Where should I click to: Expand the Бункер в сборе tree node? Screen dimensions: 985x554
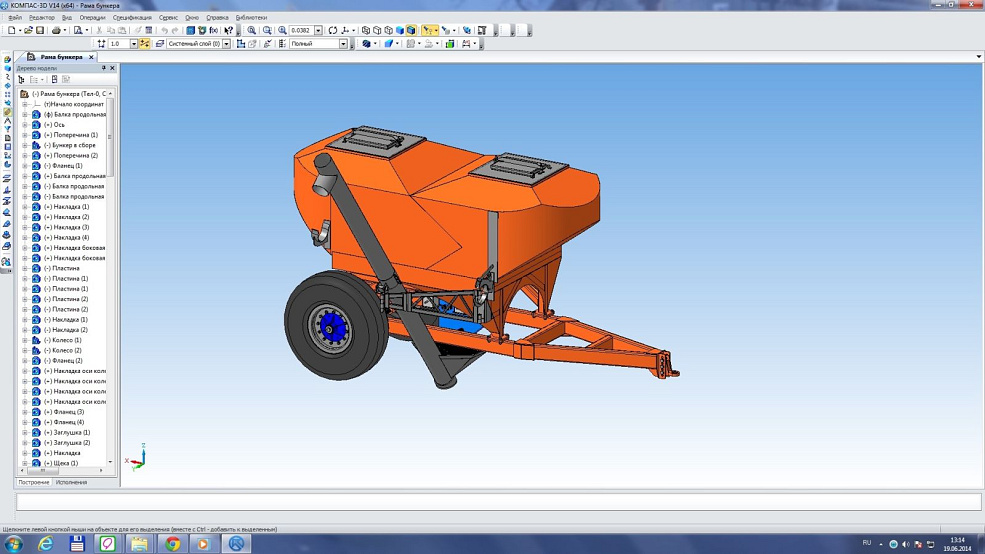[x=25, y=145]
